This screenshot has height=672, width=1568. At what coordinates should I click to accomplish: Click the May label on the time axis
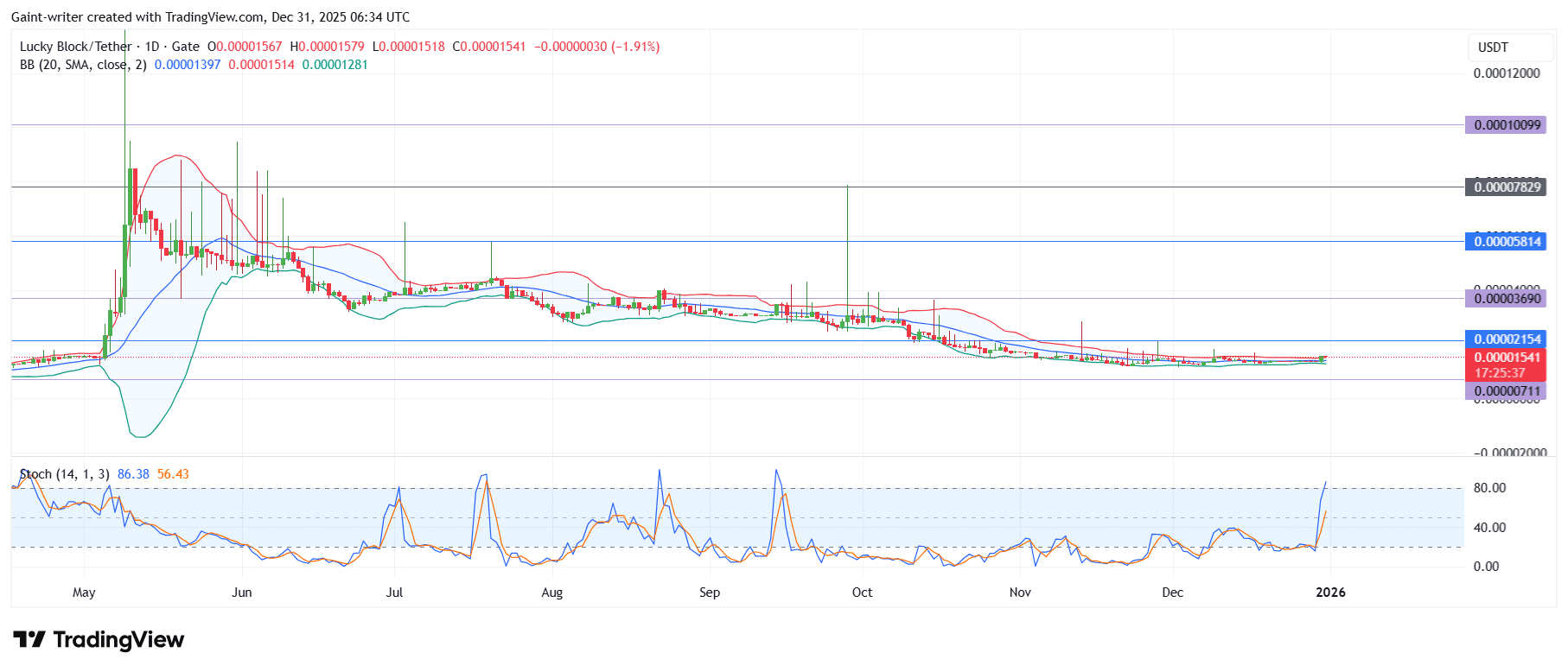pos(84,593)
